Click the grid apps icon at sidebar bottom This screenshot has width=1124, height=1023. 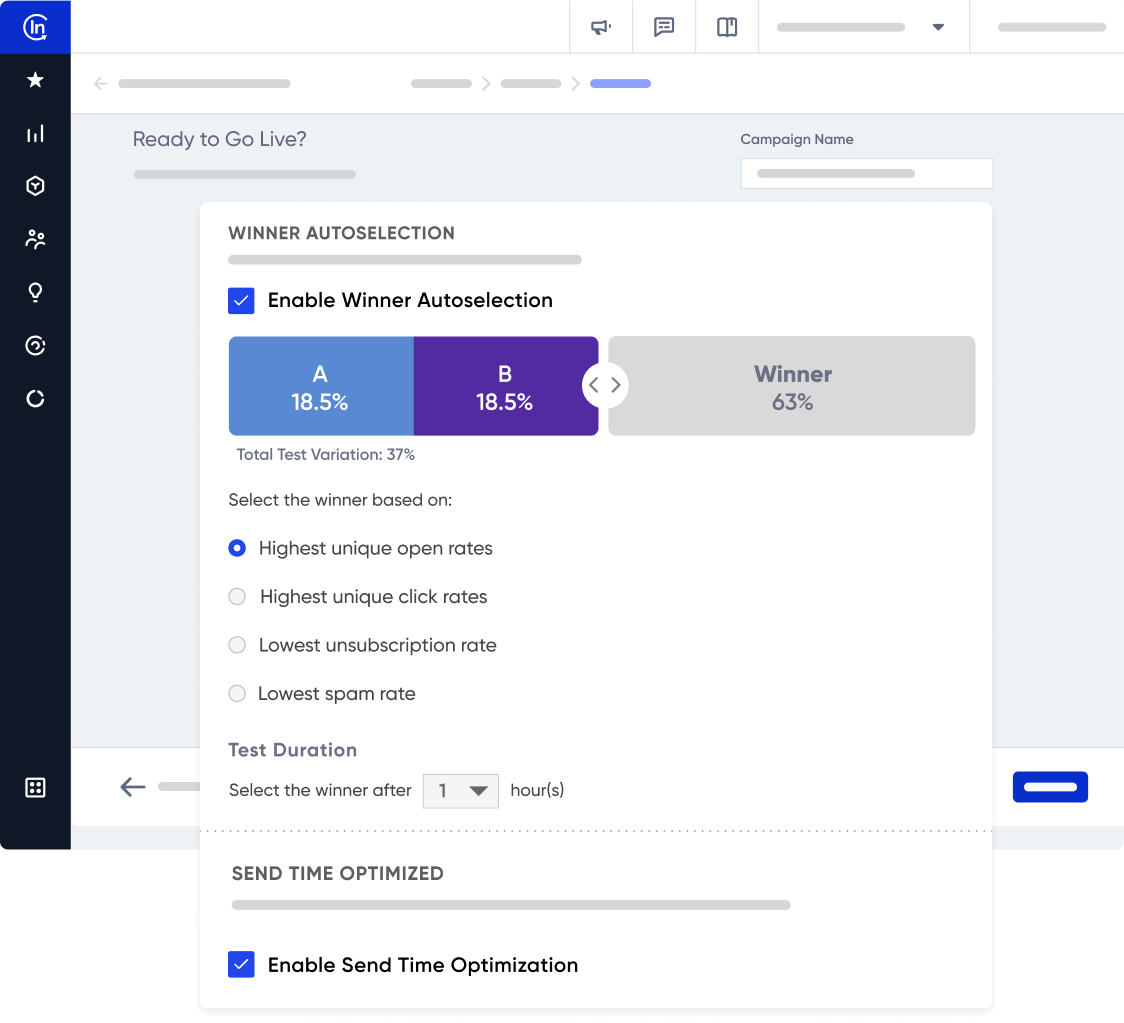[x=35, y=787]
